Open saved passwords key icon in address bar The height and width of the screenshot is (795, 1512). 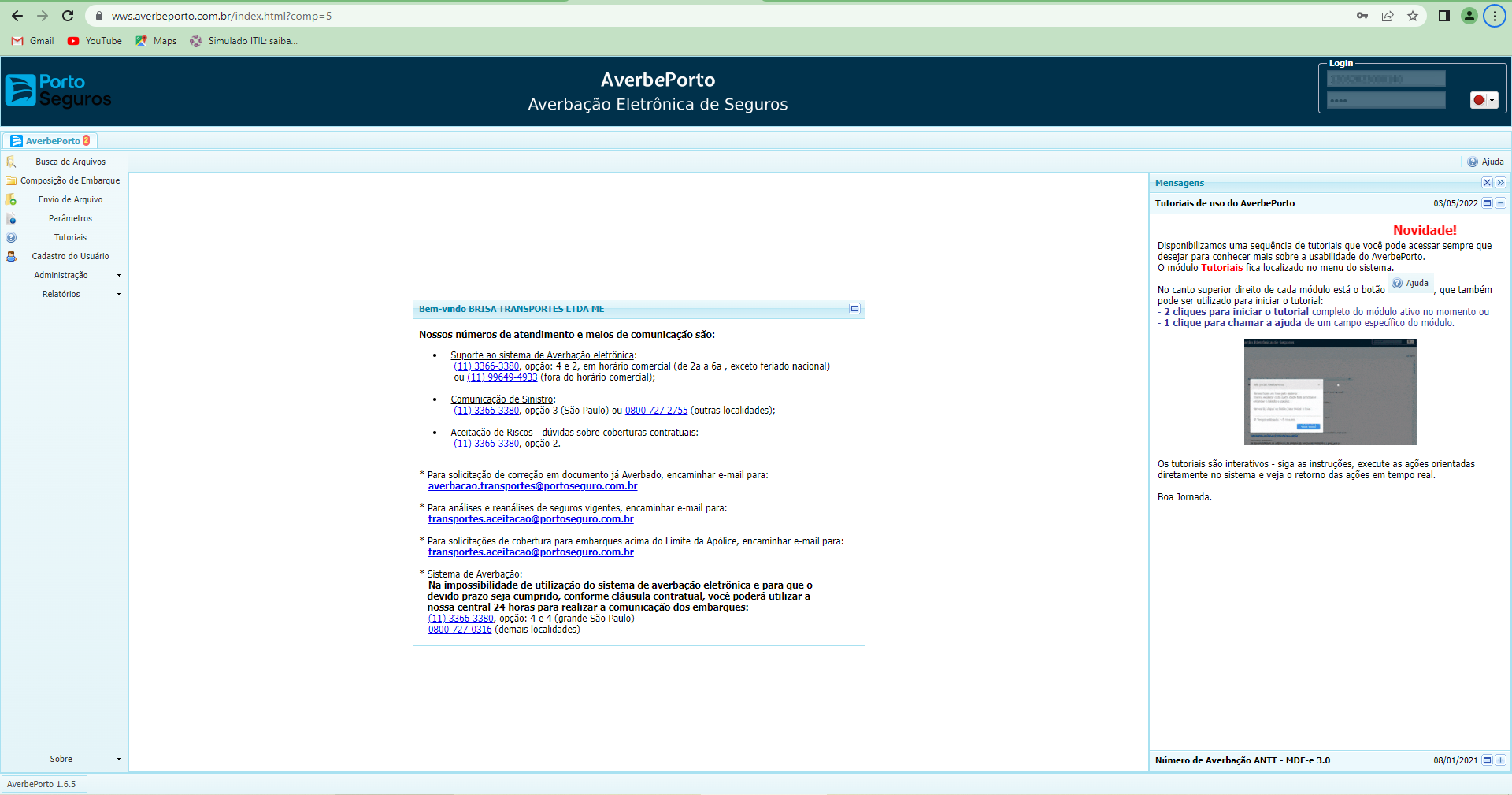click(x=1362, y=16)
